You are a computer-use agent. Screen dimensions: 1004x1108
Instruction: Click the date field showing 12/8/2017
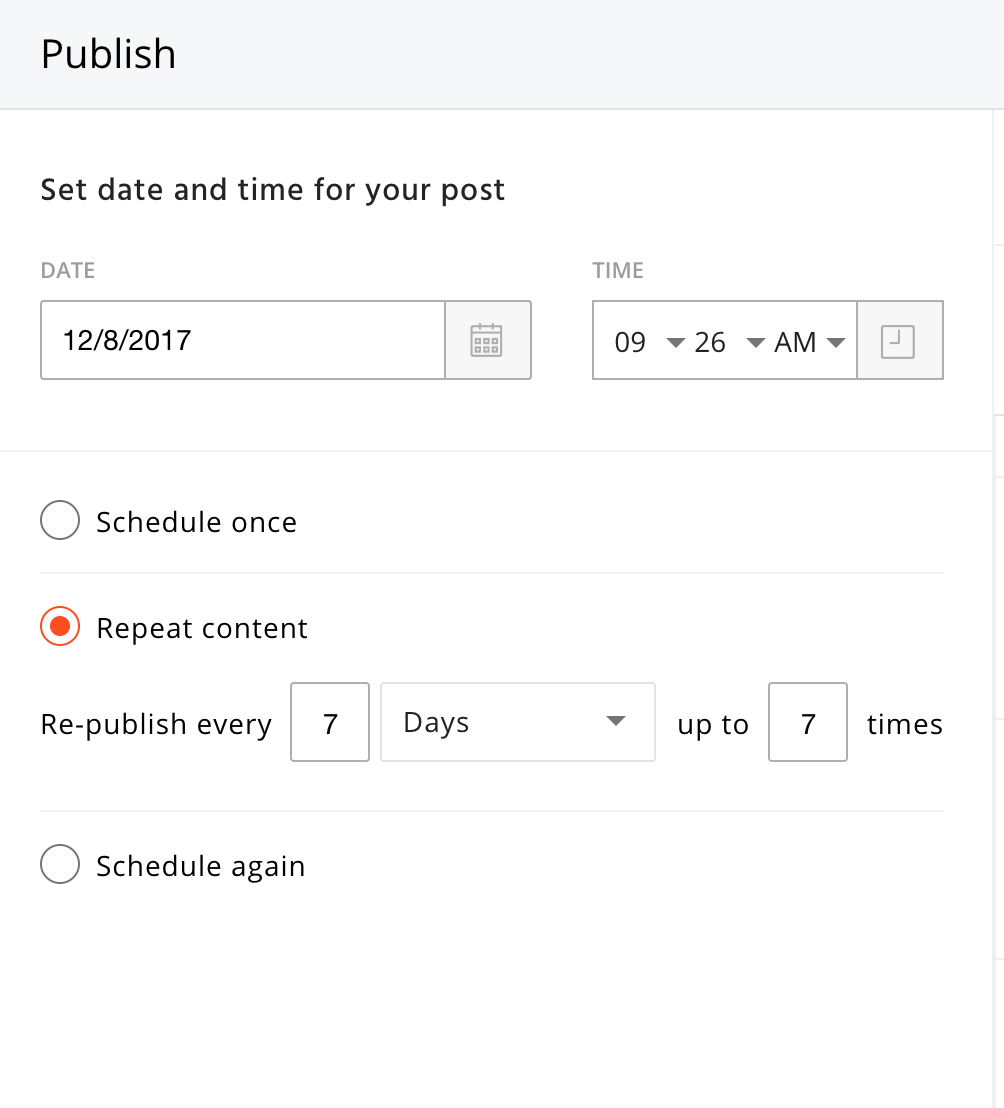(242, 341)
